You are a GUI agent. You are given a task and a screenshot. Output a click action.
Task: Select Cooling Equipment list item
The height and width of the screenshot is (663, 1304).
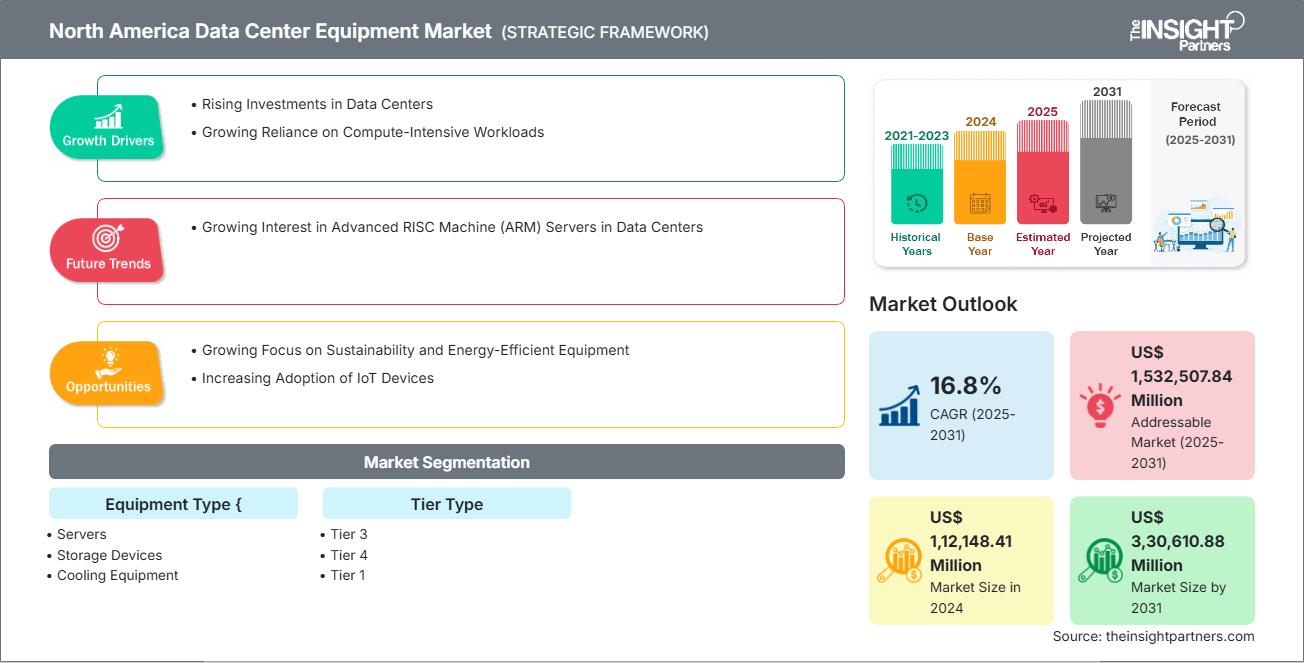117,575
